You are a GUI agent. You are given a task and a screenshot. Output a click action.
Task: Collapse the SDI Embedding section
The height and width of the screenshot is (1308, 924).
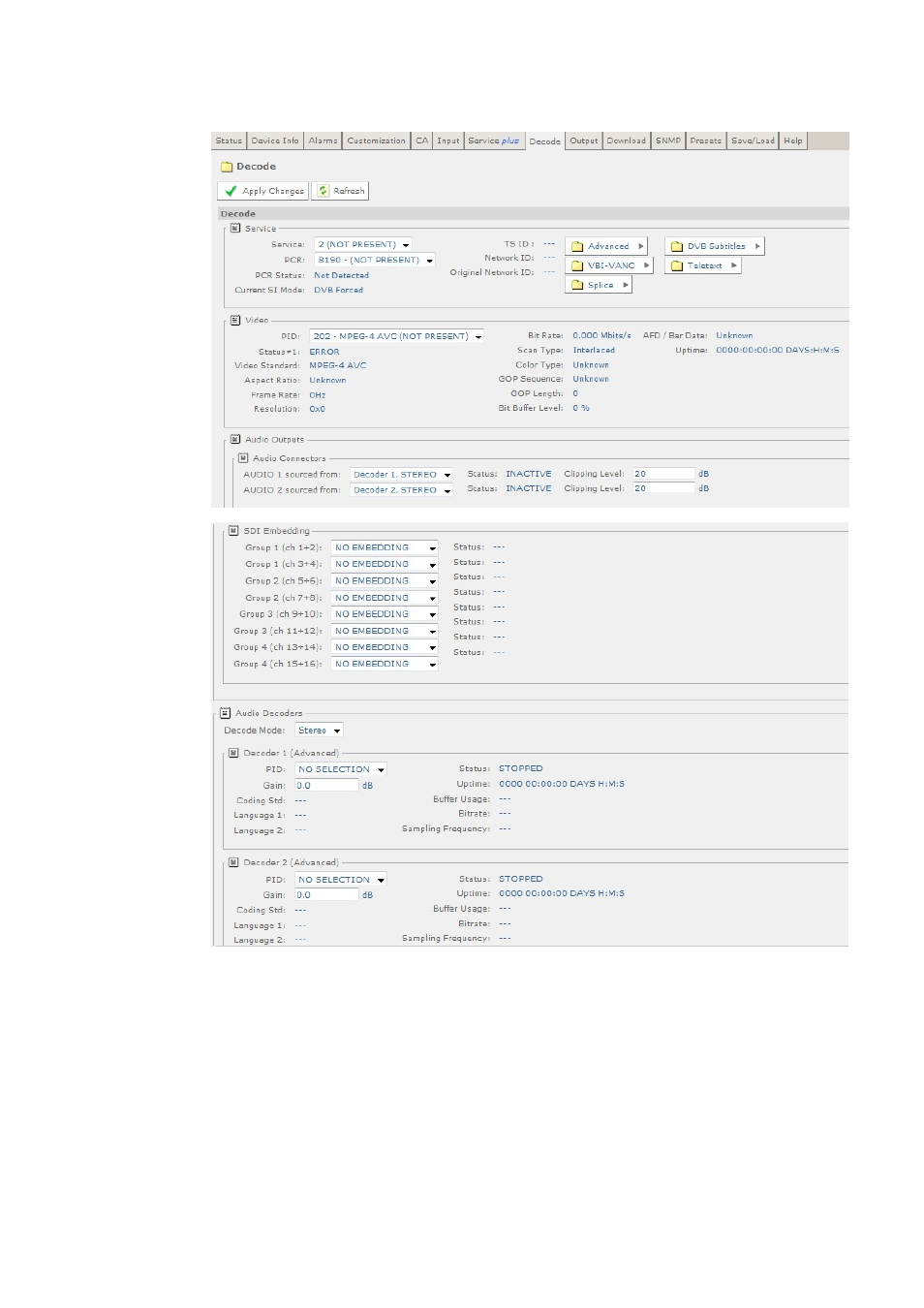coord(233,531)
